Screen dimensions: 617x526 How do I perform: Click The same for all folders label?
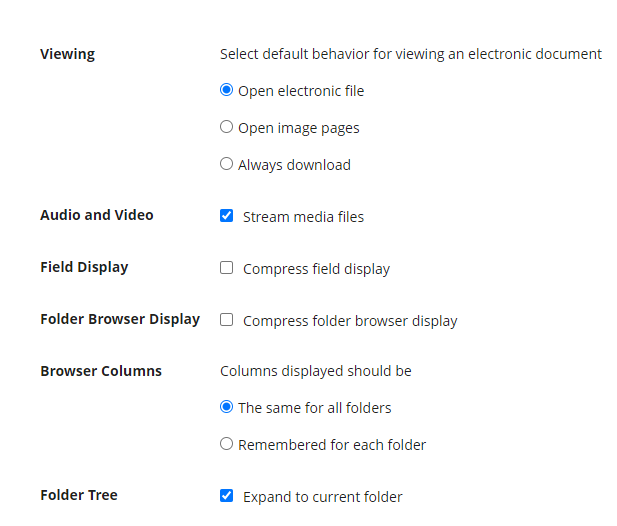pos(315,408)
